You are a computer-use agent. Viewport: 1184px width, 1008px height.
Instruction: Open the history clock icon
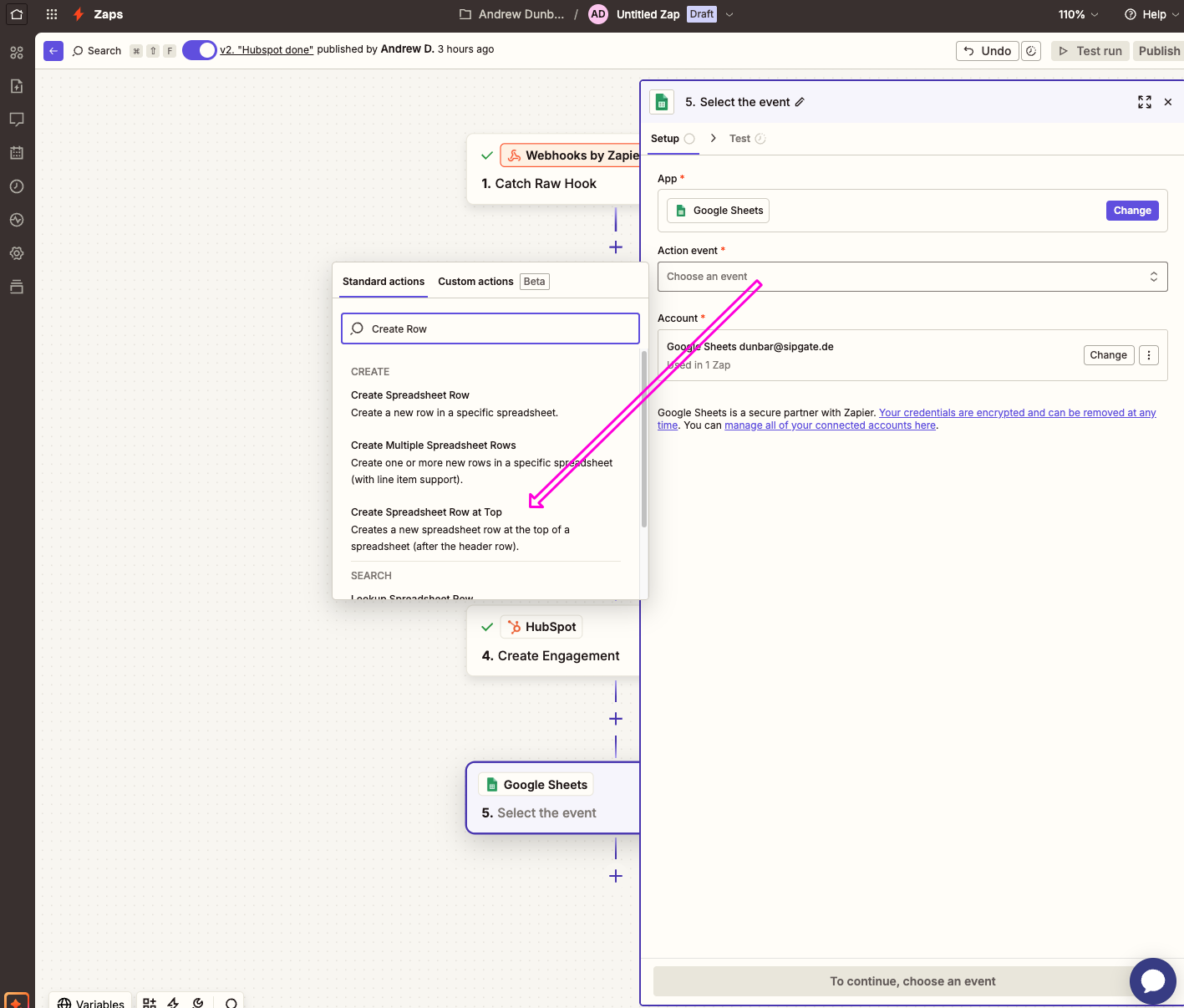[x=17, y=186]
